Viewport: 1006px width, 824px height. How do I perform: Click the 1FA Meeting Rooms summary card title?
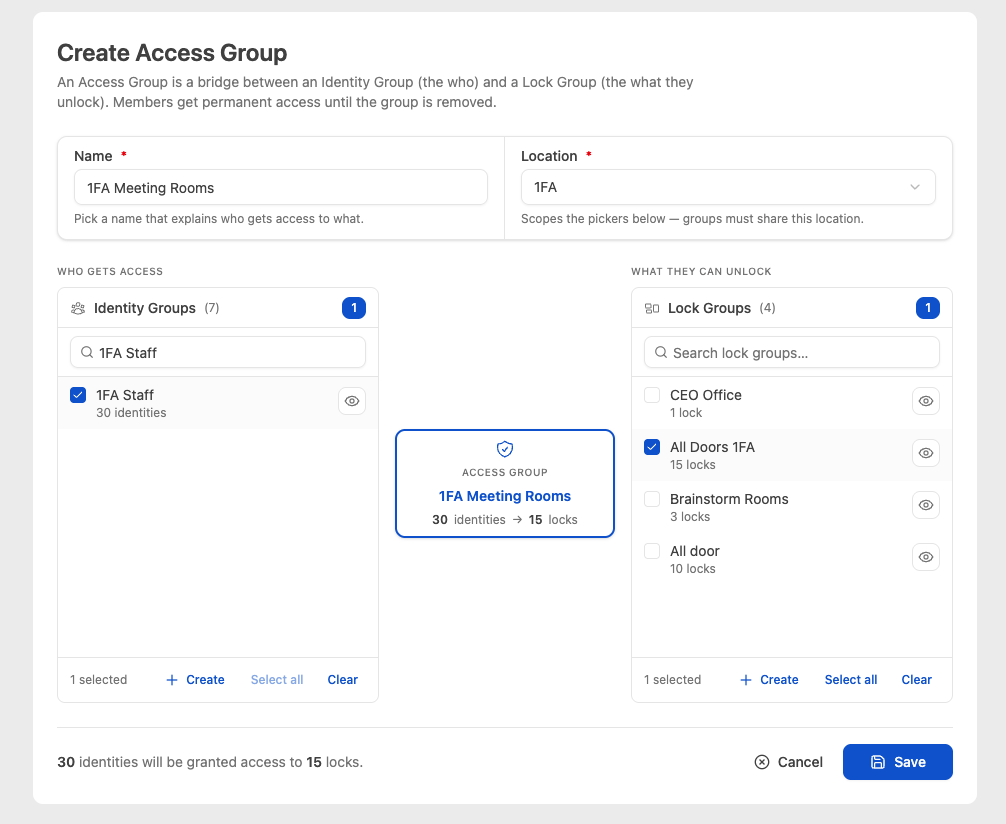[505, 496]
